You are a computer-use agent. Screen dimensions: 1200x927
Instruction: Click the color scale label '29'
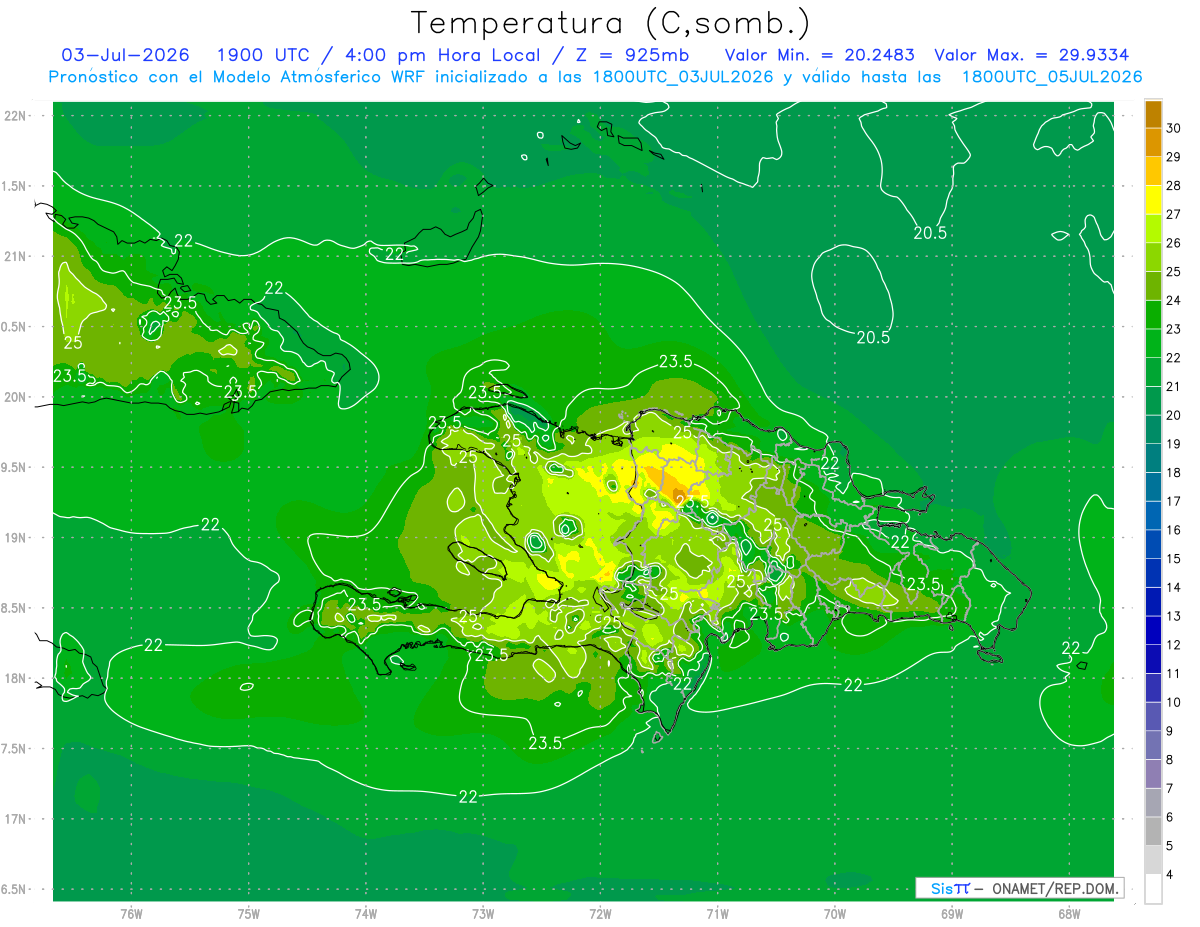click(1174, 157)
